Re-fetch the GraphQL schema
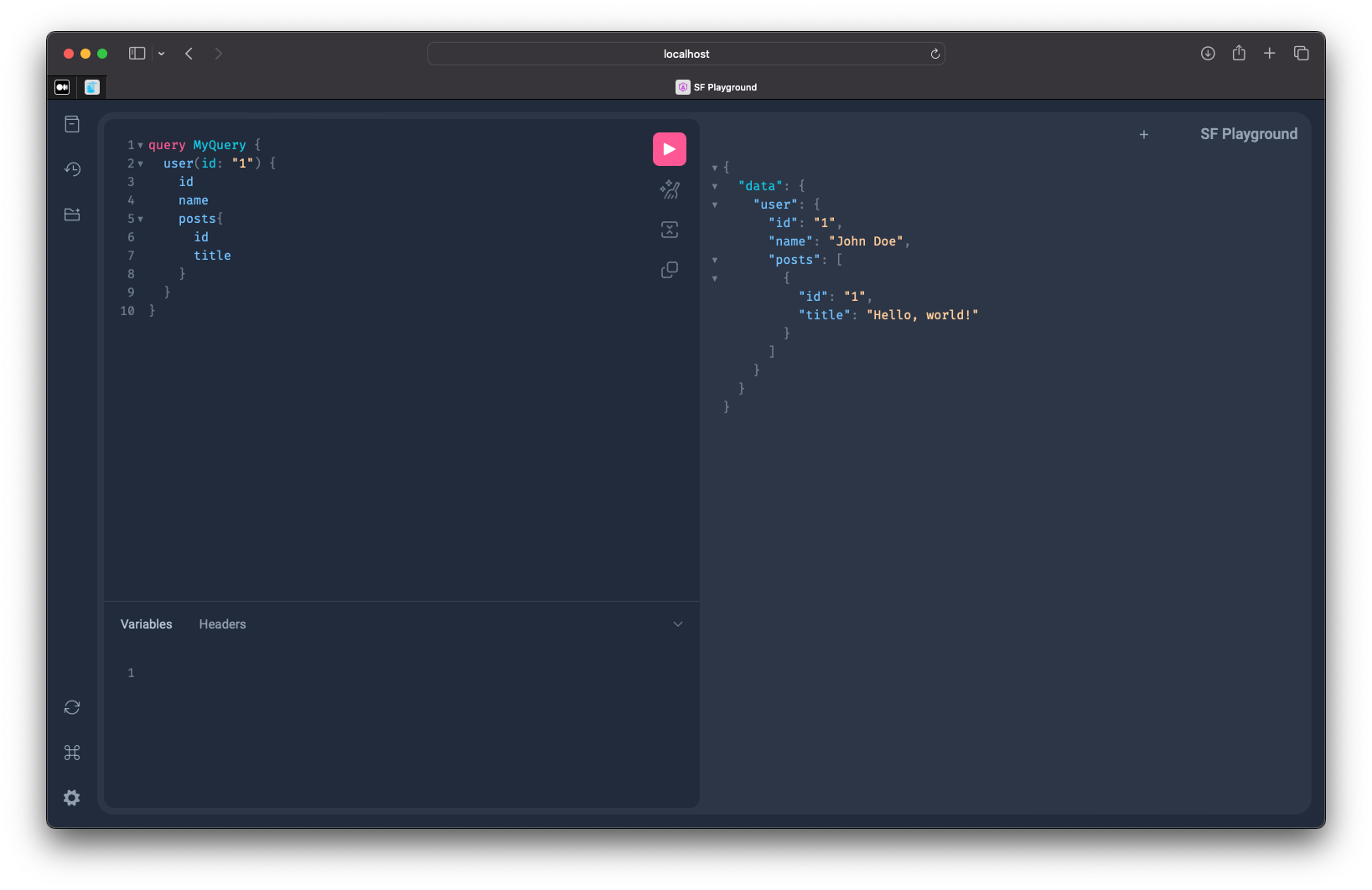 pyautogui.click(x=72, y=707)
